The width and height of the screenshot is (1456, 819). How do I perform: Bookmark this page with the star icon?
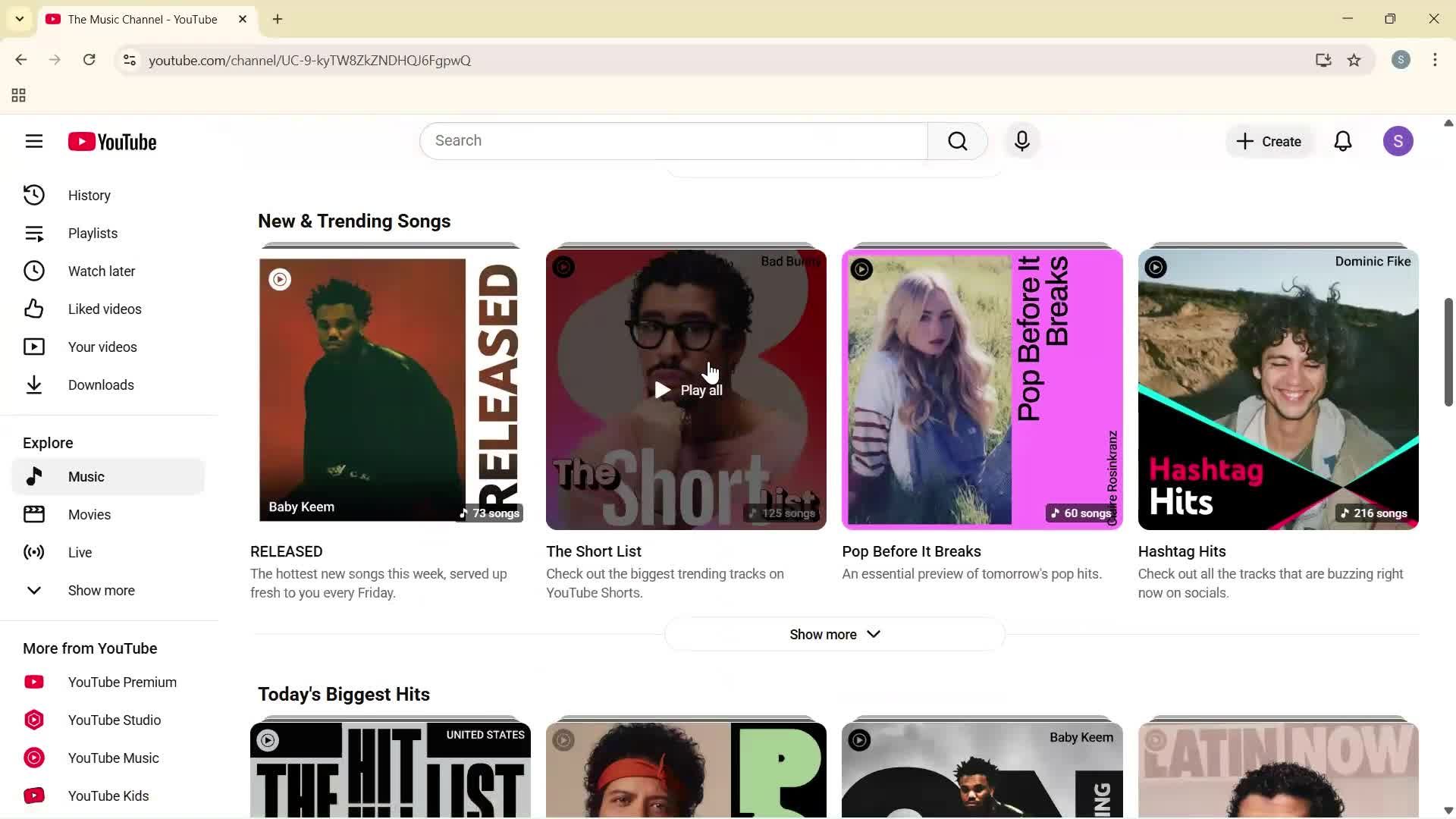(1354, 60)
